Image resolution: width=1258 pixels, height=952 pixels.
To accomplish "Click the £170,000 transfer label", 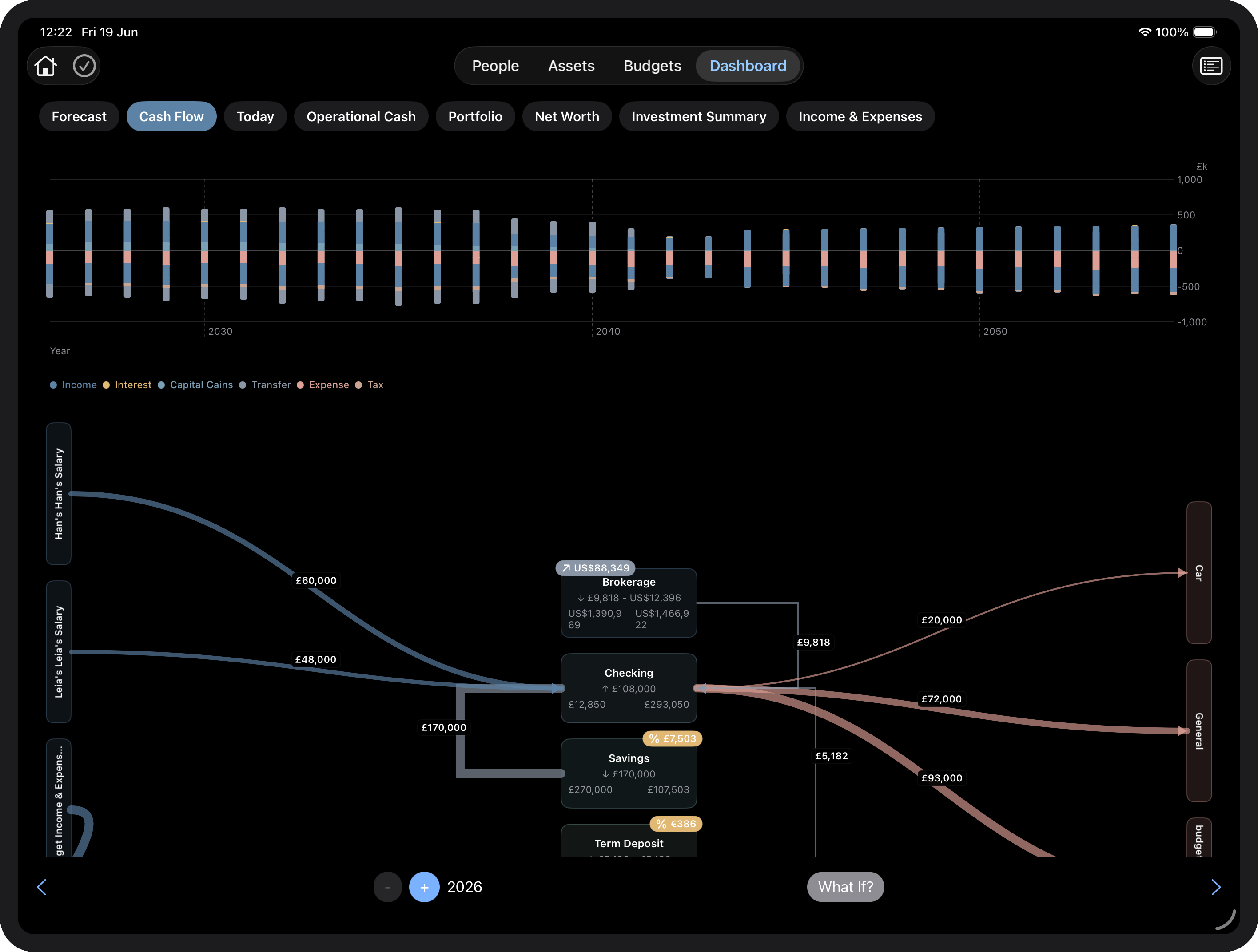I will [444, 727].
